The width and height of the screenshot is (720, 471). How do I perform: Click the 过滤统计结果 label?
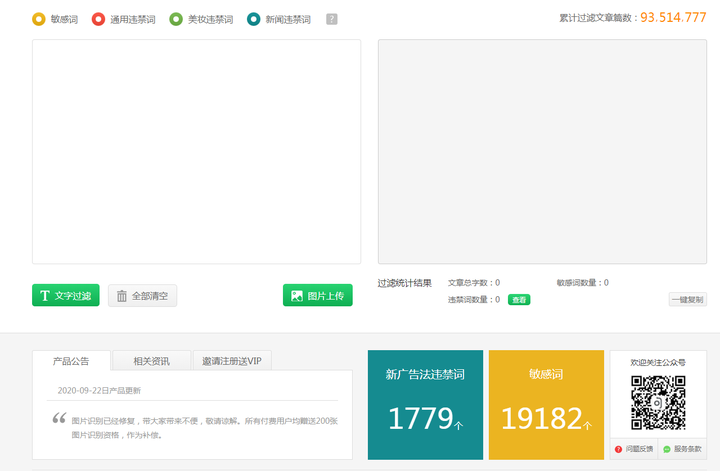pos(405,283)
